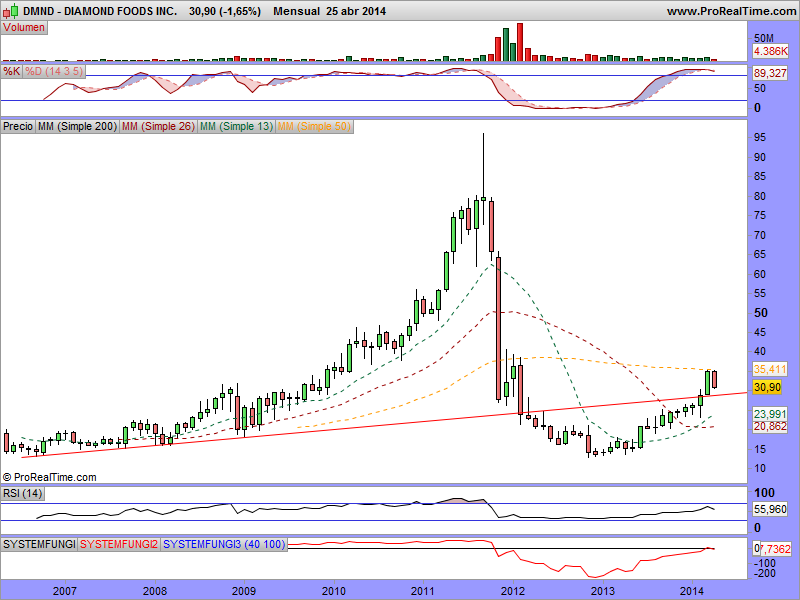This screenshot has height=600, width=800.
Task: Click the orange 35,411 moving average value
Action: pos(770,369)
